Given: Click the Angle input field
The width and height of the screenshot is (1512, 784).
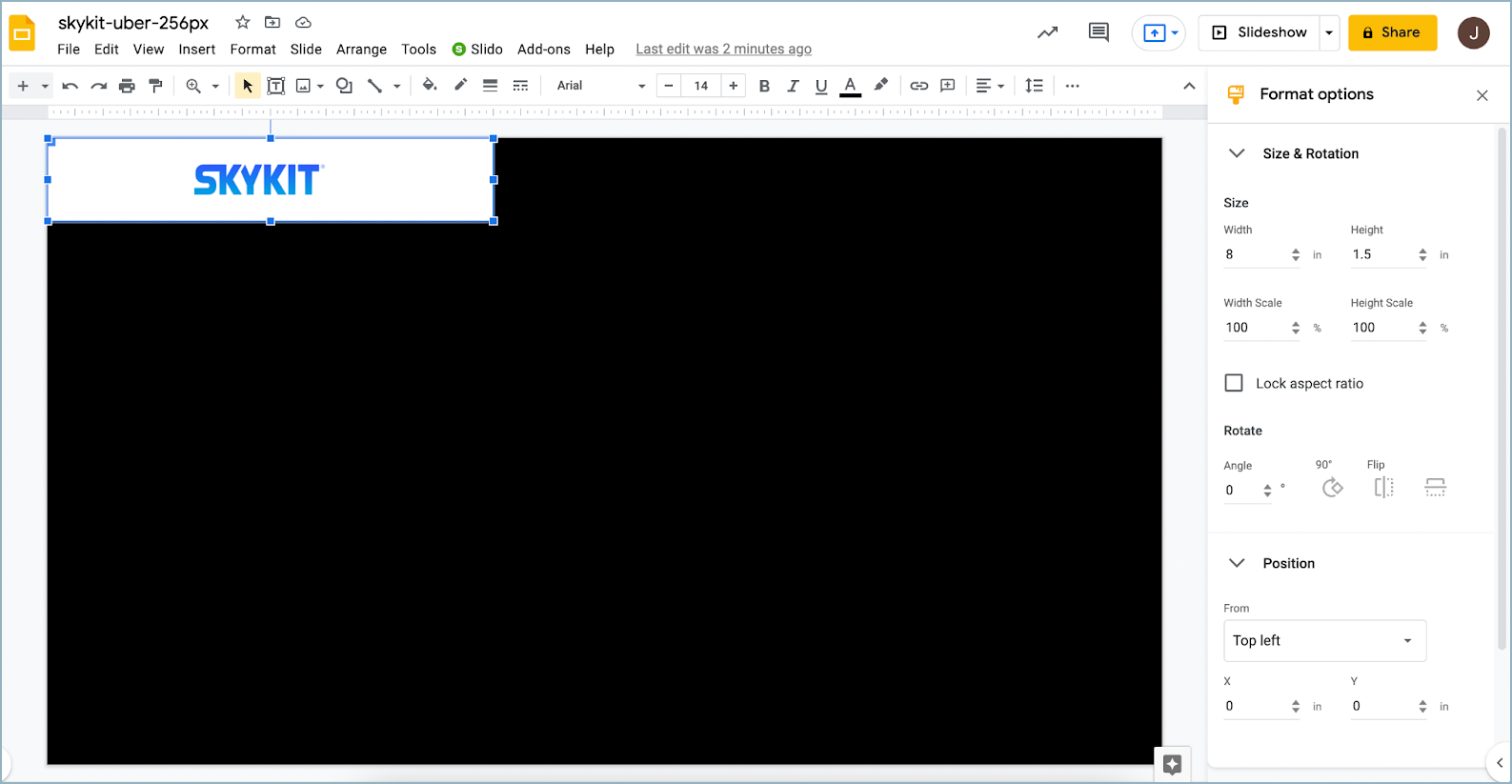Looking at the screenshot, I should (x=1248, y=491).
